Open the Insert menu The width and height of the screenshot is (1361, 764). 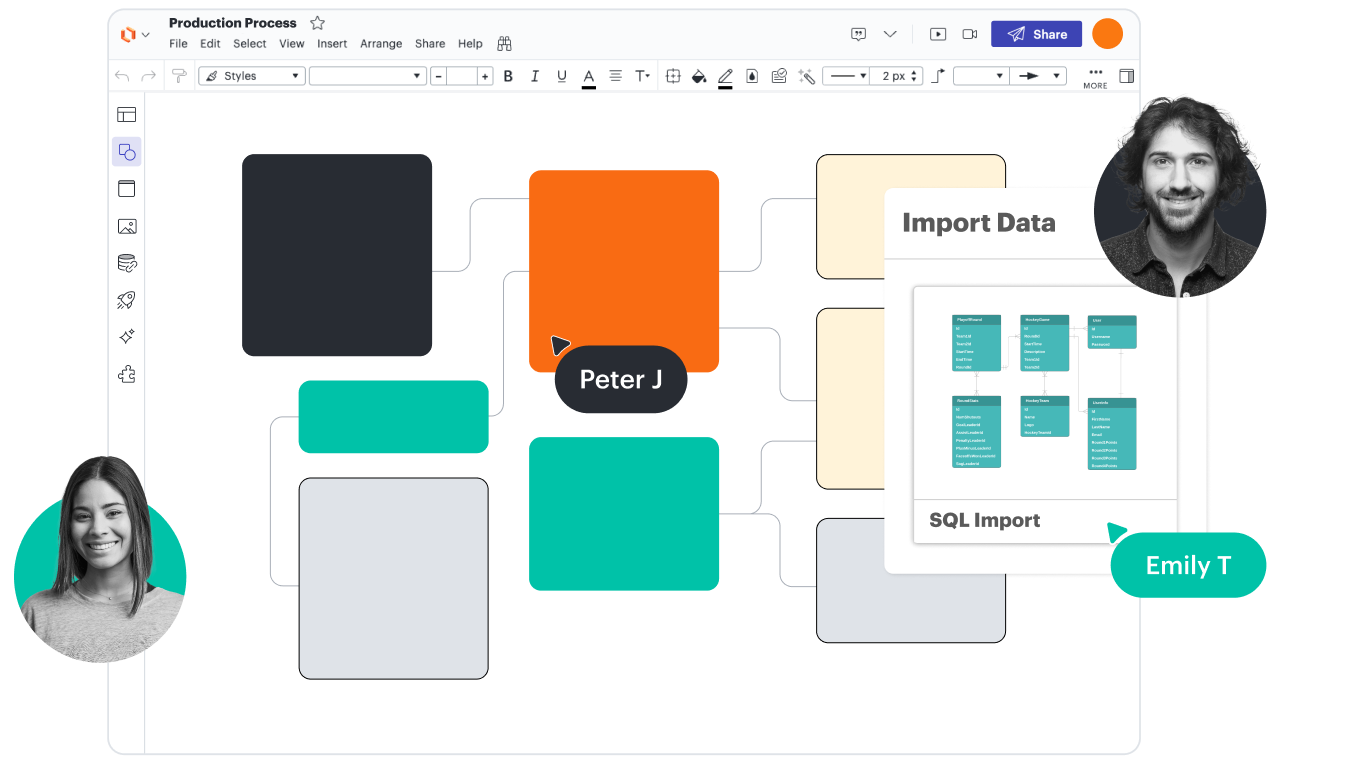pyautogui.click(x=332, y=44)
